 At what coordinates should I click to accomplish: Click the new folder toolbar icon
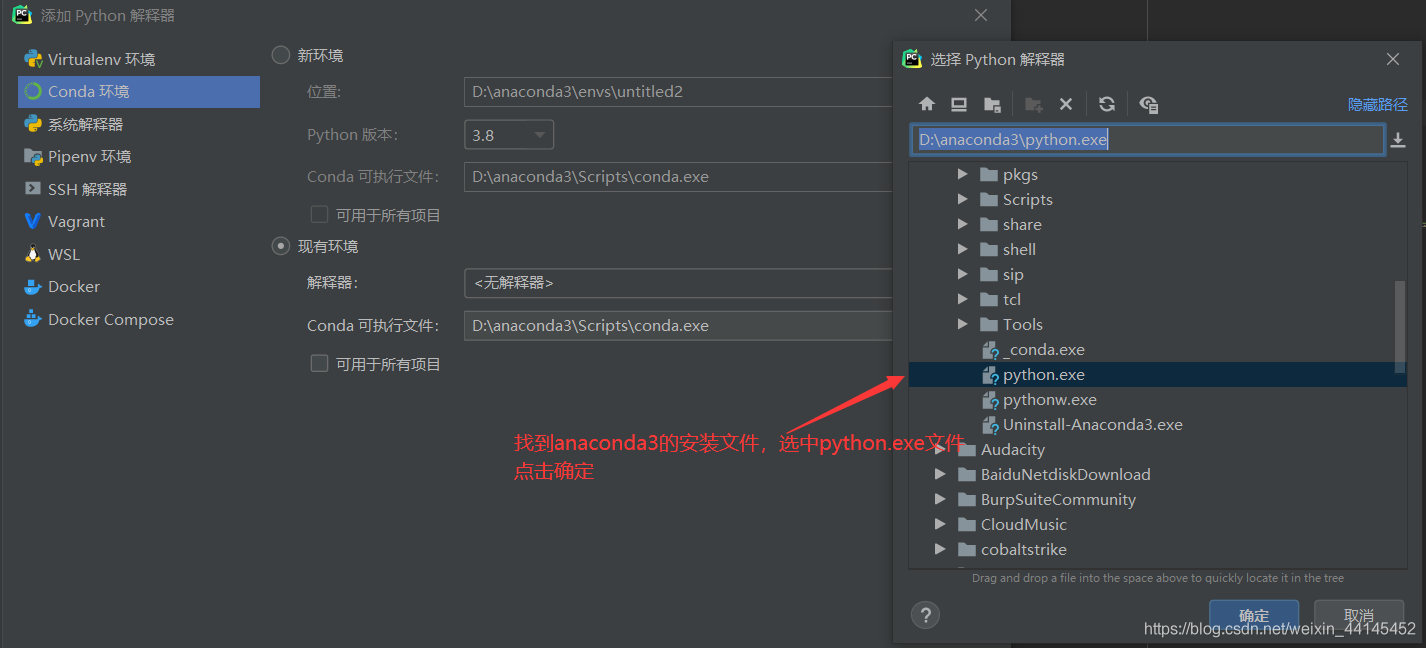pyautogui.click(x=1034, y=104)
